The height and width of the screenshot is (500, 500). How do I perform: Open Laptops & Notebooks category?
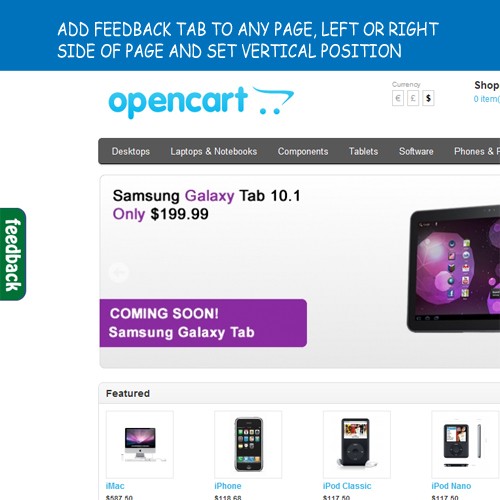point(214,151)
